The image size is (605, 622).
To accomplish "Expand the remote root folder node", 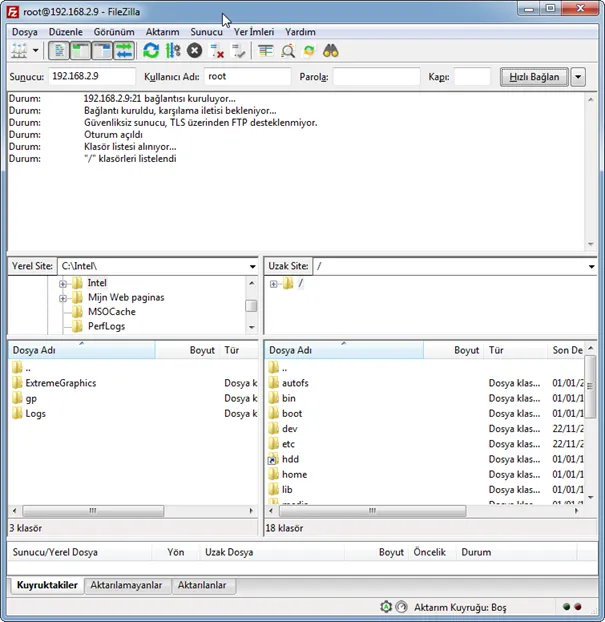I will pyautogui.click(x=273, y=284).
